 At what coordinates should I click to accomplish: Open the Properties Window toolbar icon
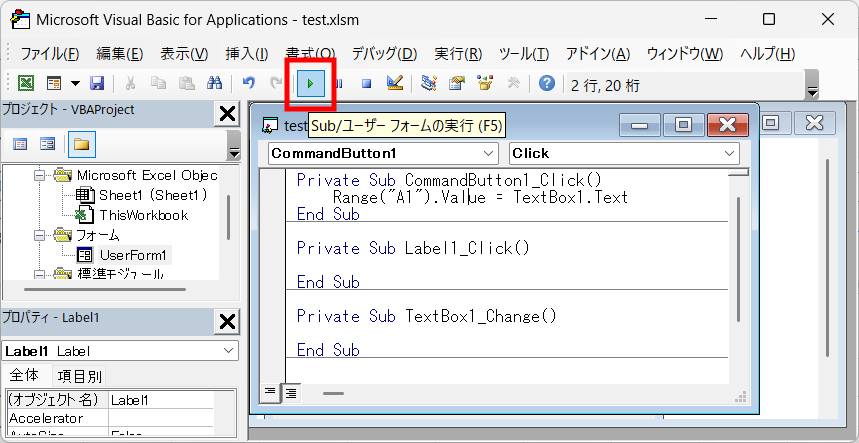(x=457, y=83)
